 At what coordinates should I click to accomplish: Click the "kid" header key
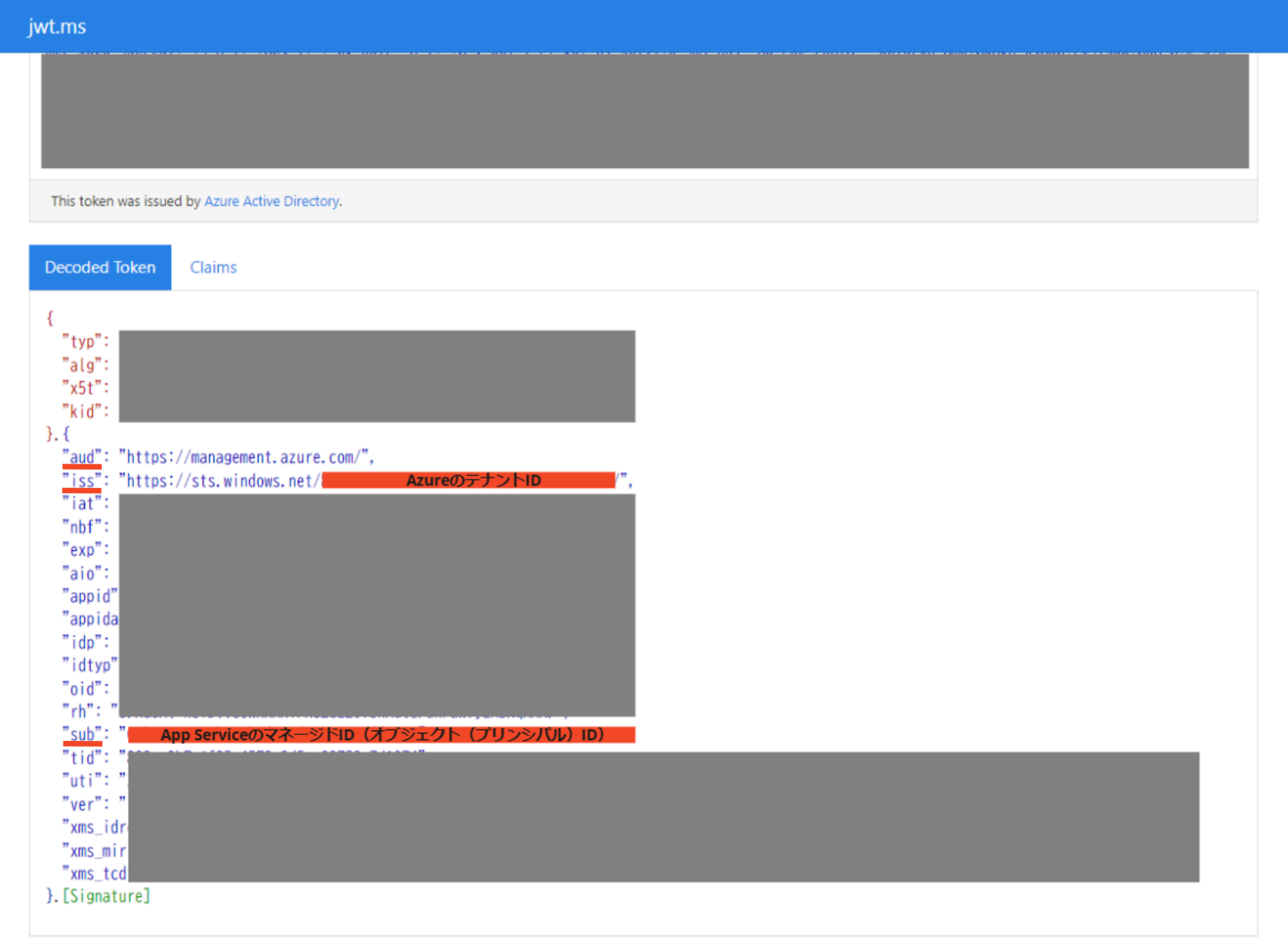(82, 411)
